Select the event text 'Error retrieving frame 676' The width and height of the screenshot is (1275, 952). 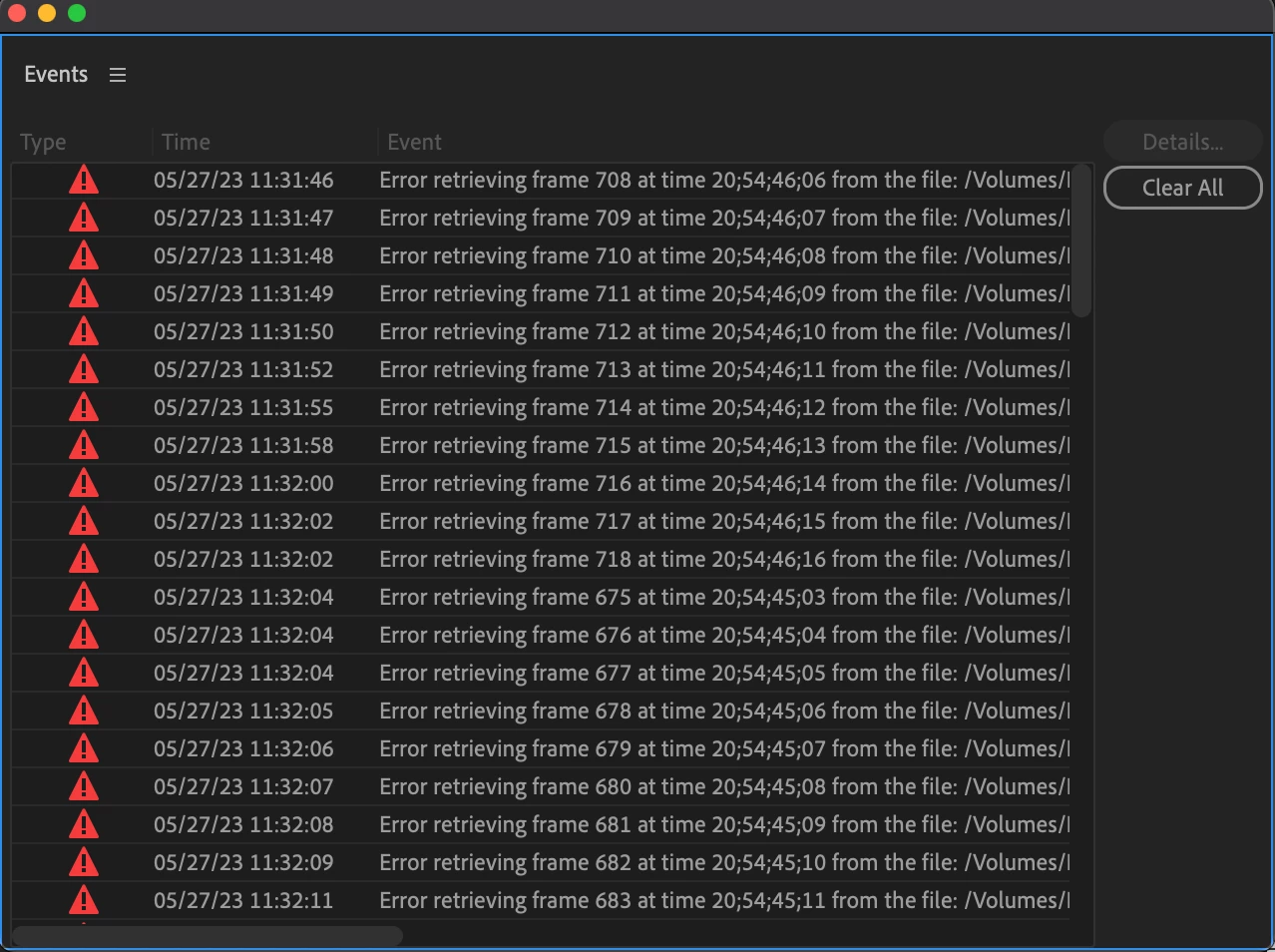[506, 636]
